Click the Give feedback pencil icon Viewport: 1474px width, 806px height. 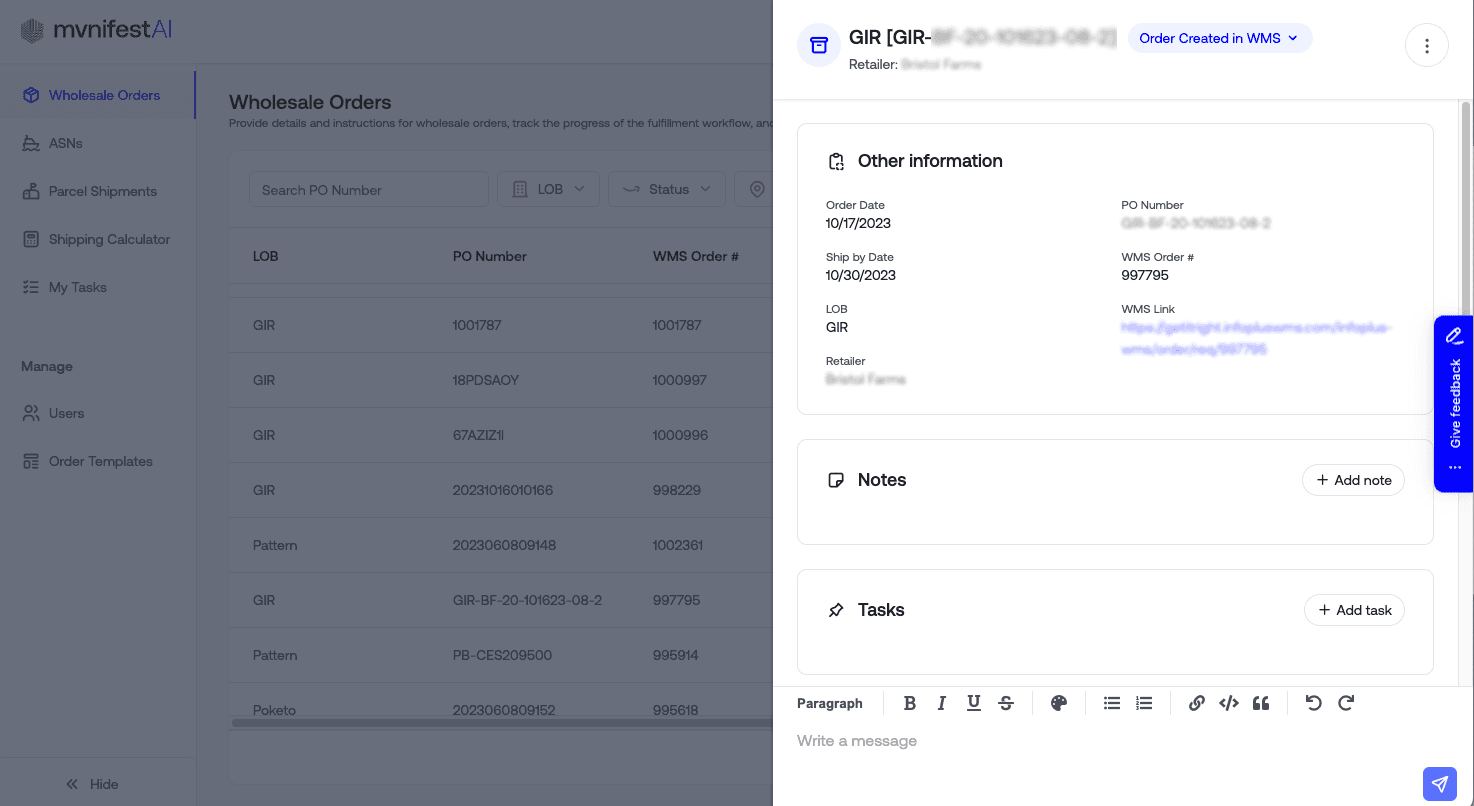point(1454,336)
